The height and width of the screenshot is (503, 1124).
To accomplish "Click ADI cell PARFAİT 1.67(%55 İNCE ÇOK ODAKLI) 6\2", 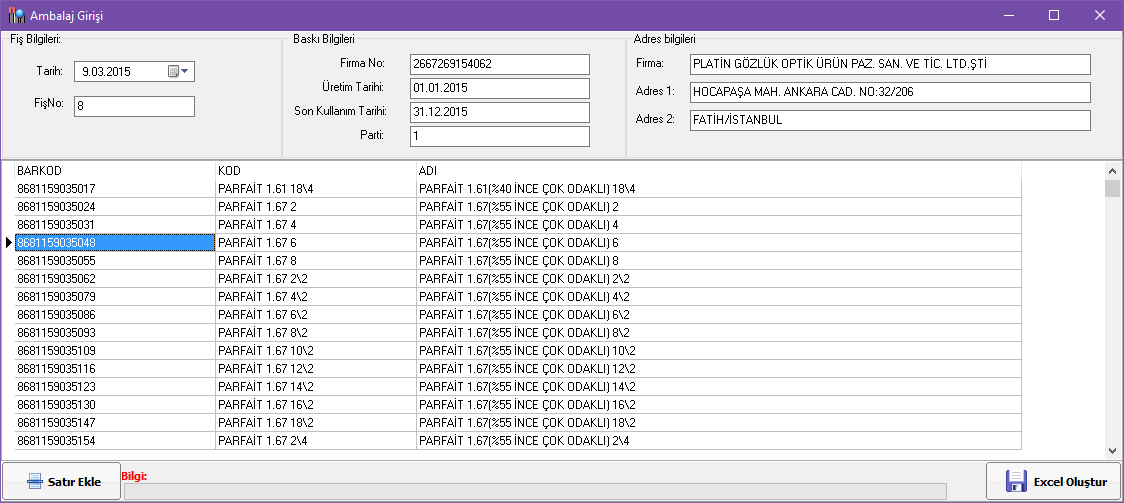I will pos(719,315).
